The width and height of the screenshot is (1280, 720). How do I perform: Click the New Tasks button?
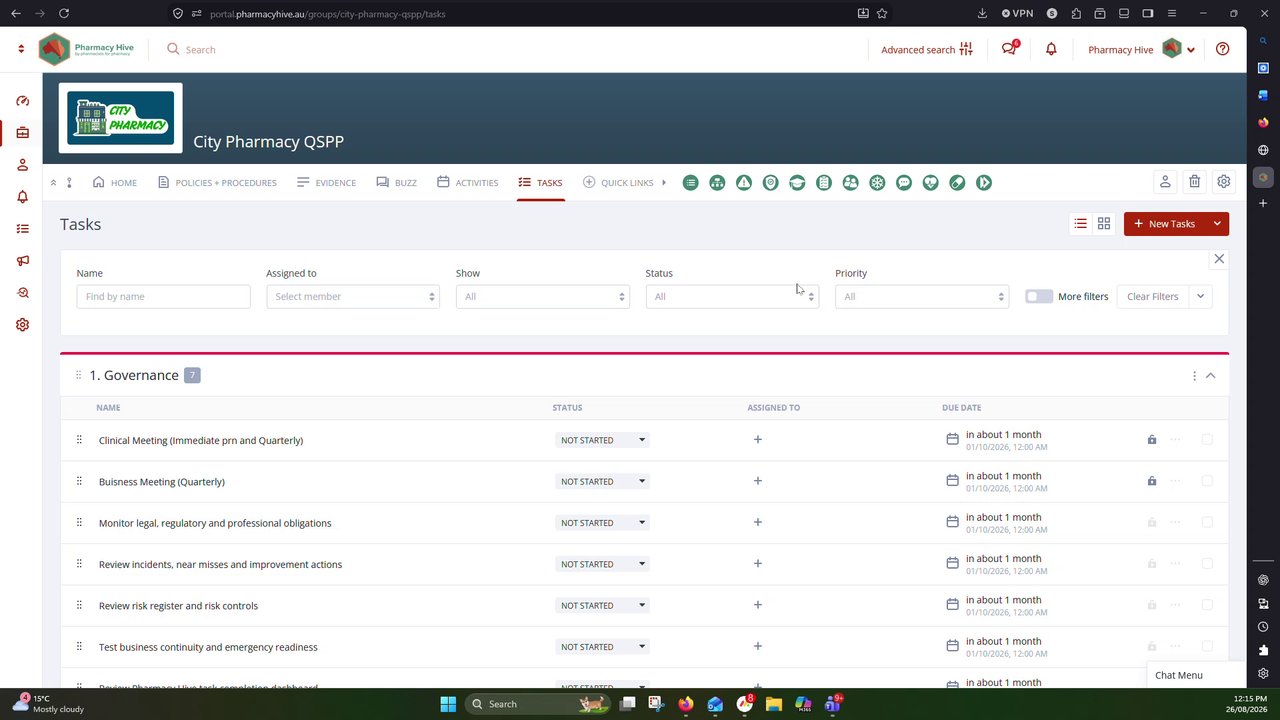[1164, 224]
